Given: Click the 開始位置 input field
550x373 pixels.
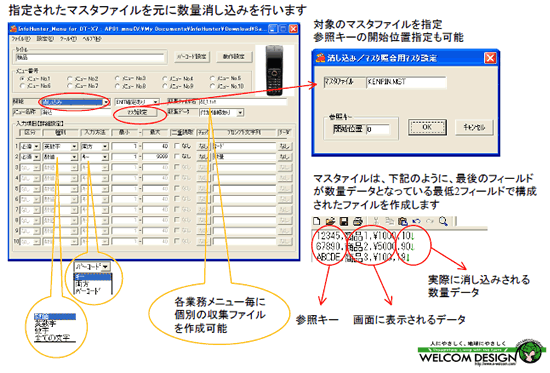Looking at the screenshot, I should [378, 129].
